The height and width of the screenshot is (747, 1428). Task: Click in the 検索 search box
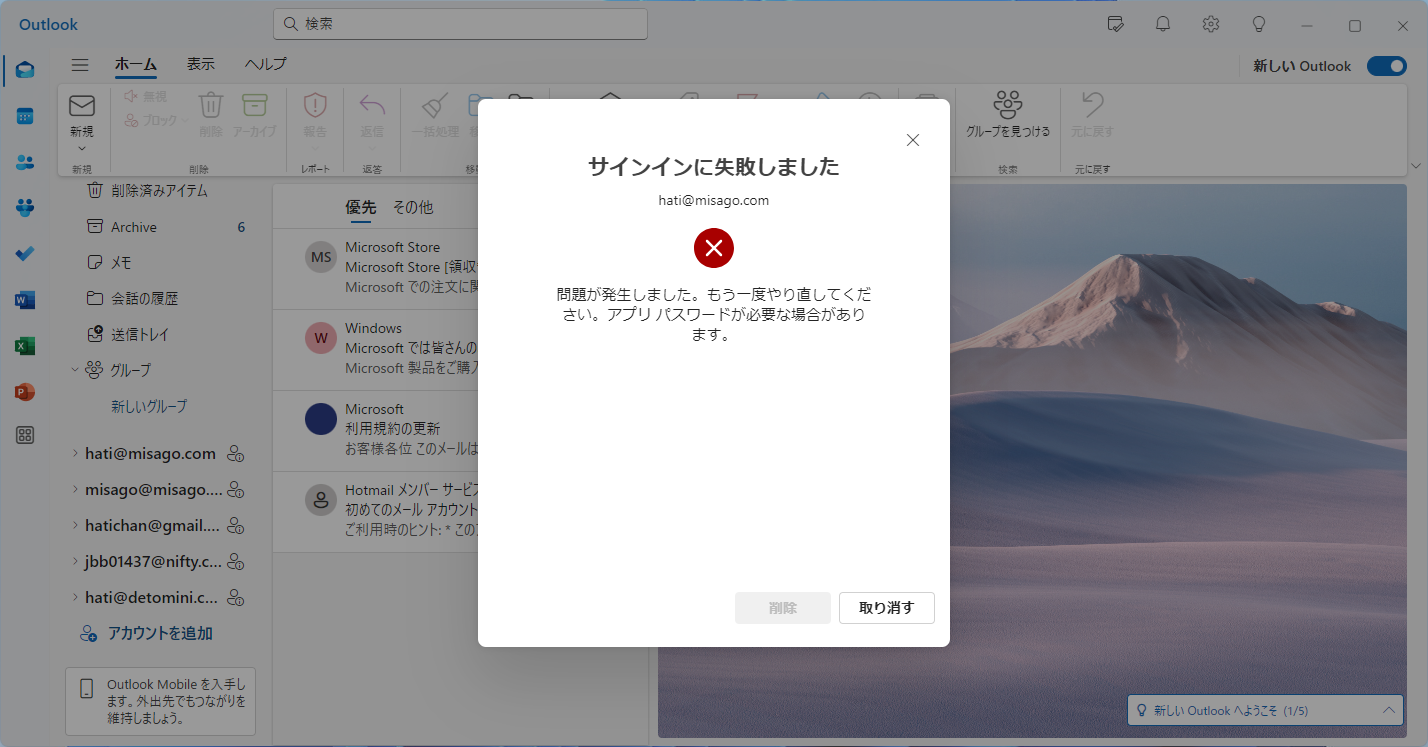(x=460, y=23)
